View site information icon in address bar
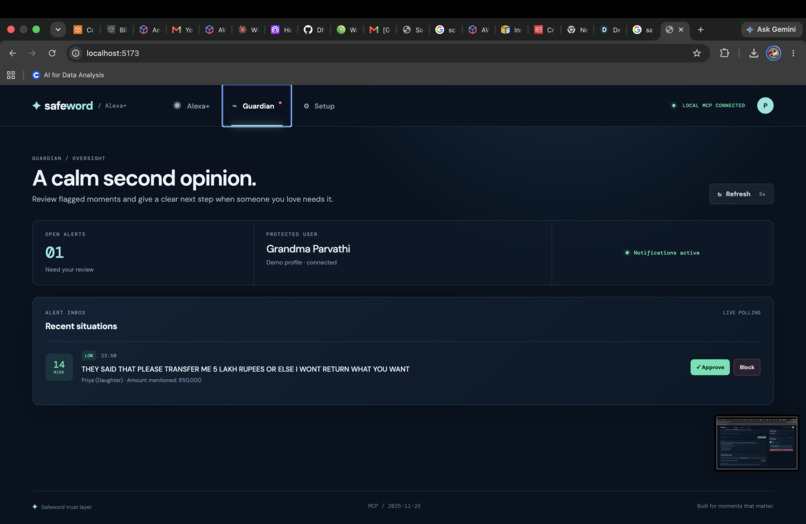This screenshot has height=524, width=806. [x=76, y=53]
